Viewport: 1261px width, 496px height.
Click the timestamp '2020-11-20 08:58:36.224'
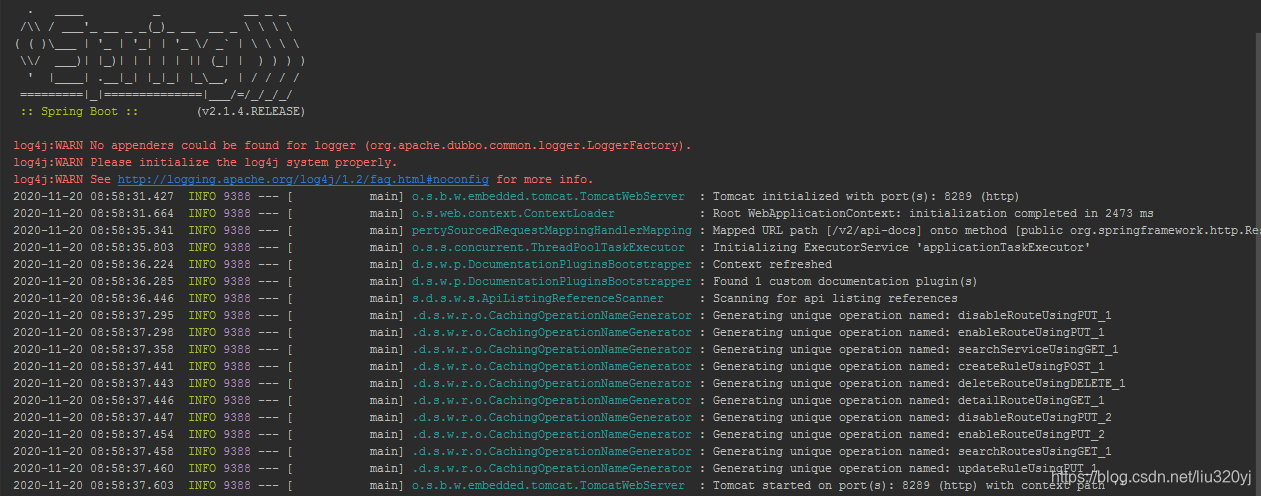click(93, 264)
